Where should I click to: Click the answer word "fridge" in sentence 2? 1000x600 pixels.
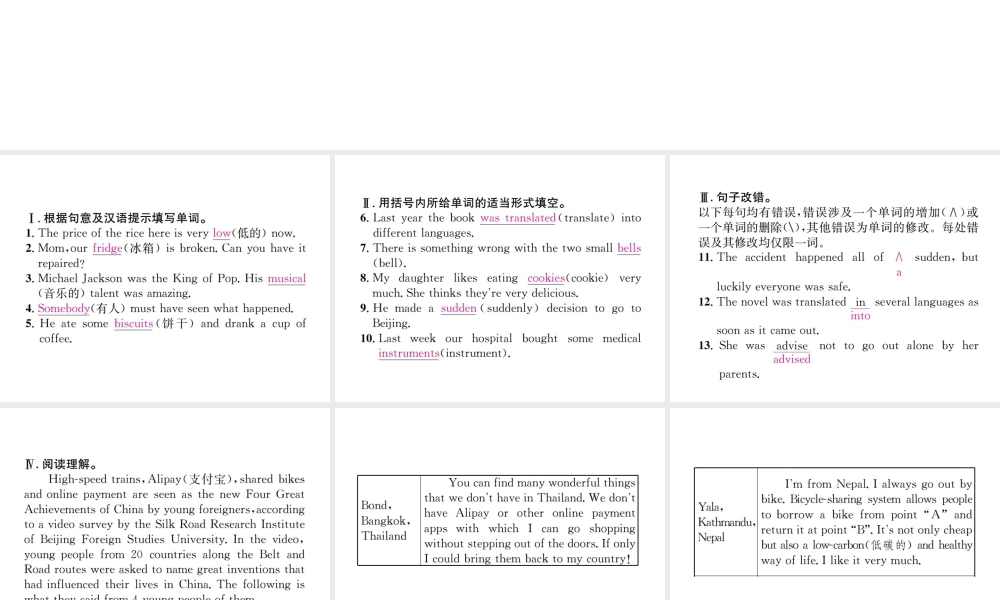(107, 249)
